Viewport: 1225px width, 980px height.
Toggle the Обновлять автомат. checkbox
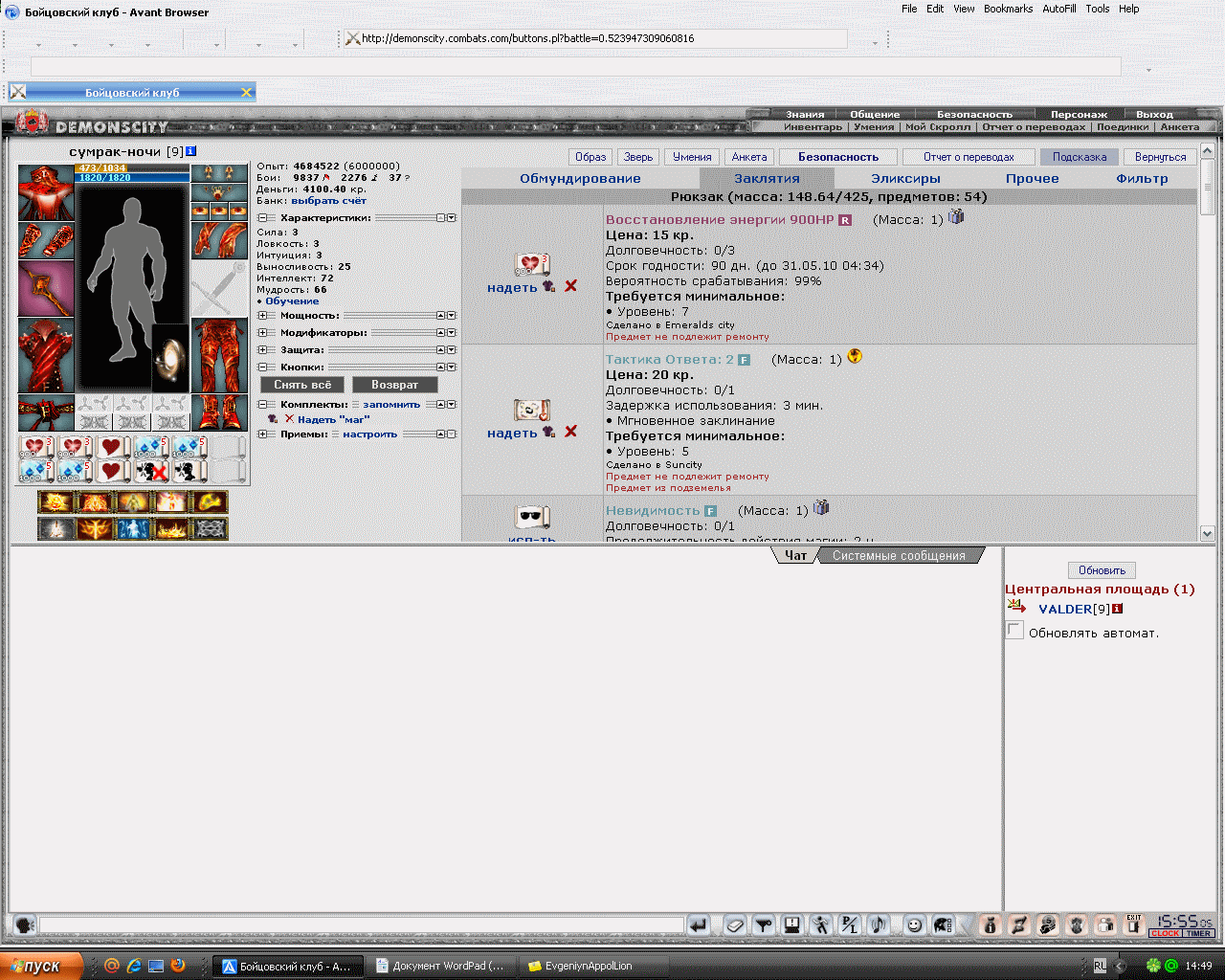(x=1014, y=630)
